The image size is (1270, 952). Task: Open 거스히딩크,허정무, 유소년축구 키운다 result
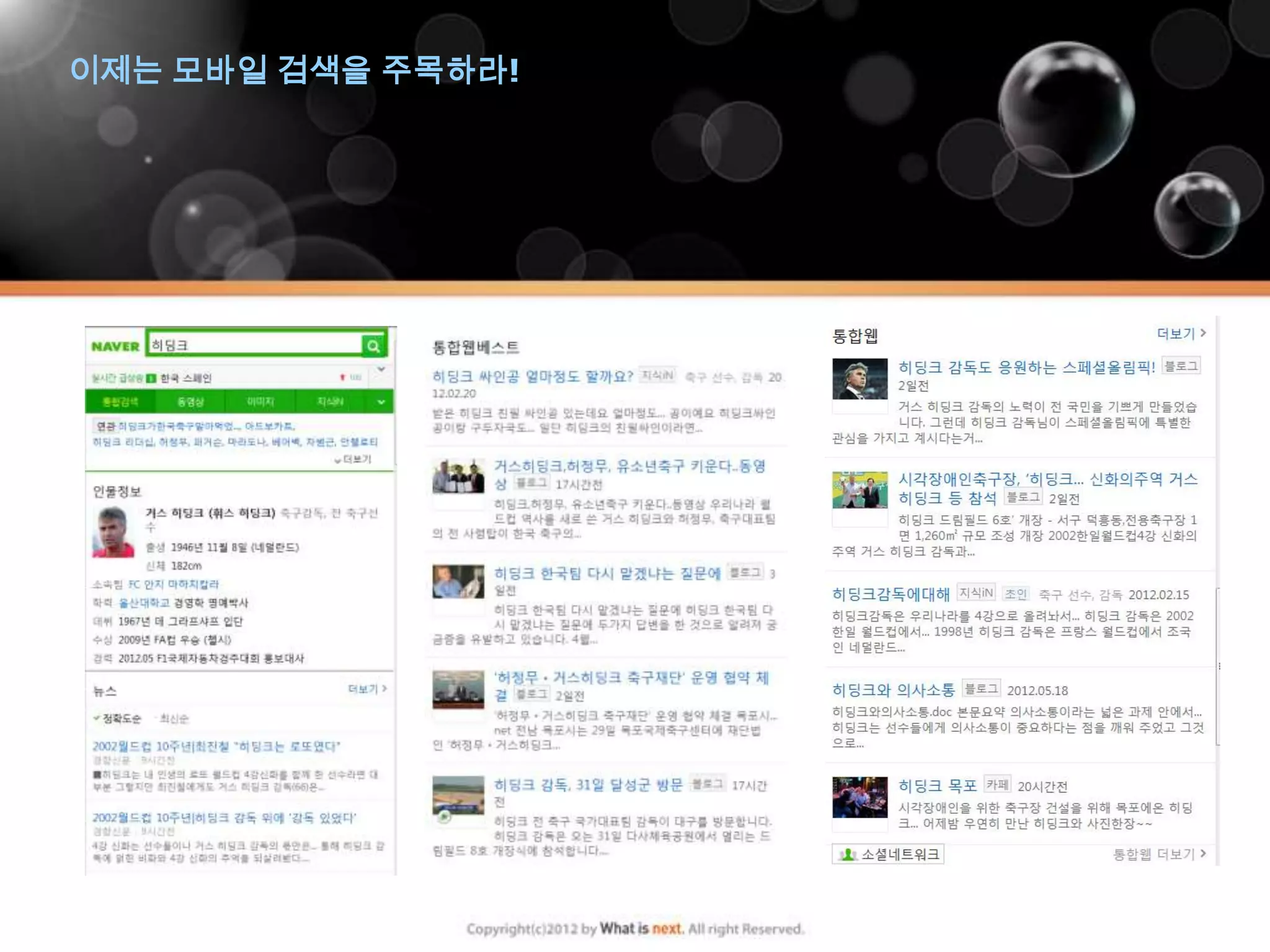tap(629, 475)
